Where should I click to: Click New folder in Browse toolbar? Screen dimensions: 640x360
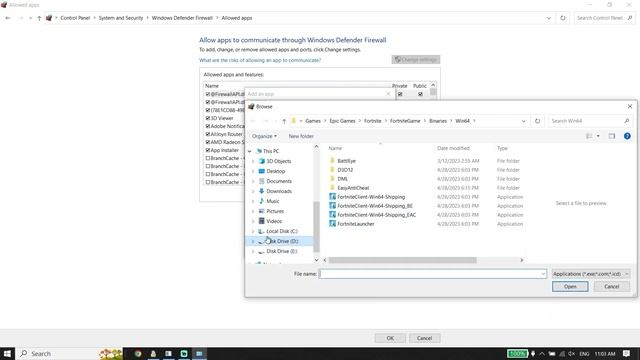coord(301,136)
